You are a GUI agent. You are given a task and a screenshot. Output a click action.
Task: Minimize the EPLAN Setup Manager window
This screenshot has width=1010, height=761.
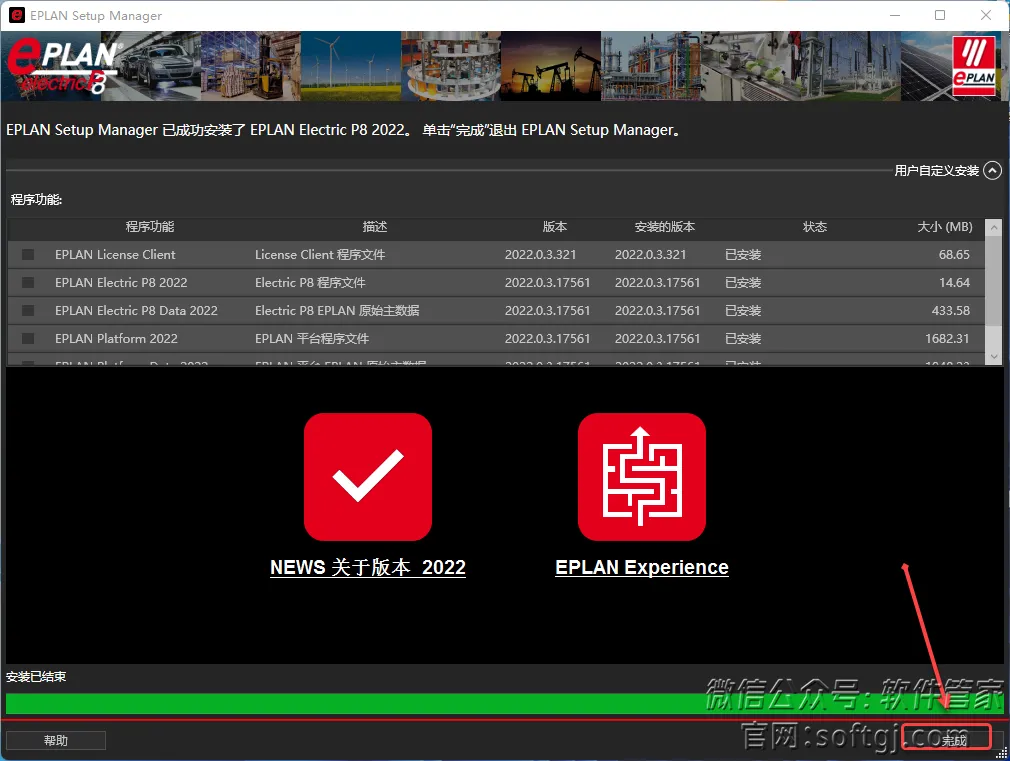[894, 16]
